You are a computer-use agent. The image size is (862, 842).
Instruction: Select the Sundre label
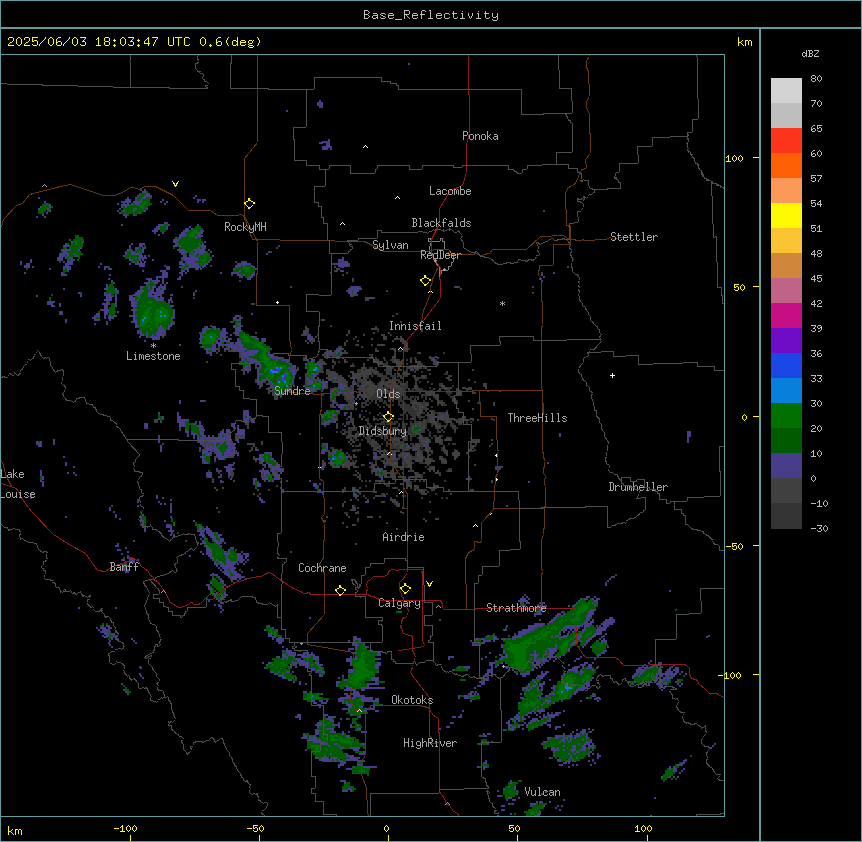click(x=292, y=391)
